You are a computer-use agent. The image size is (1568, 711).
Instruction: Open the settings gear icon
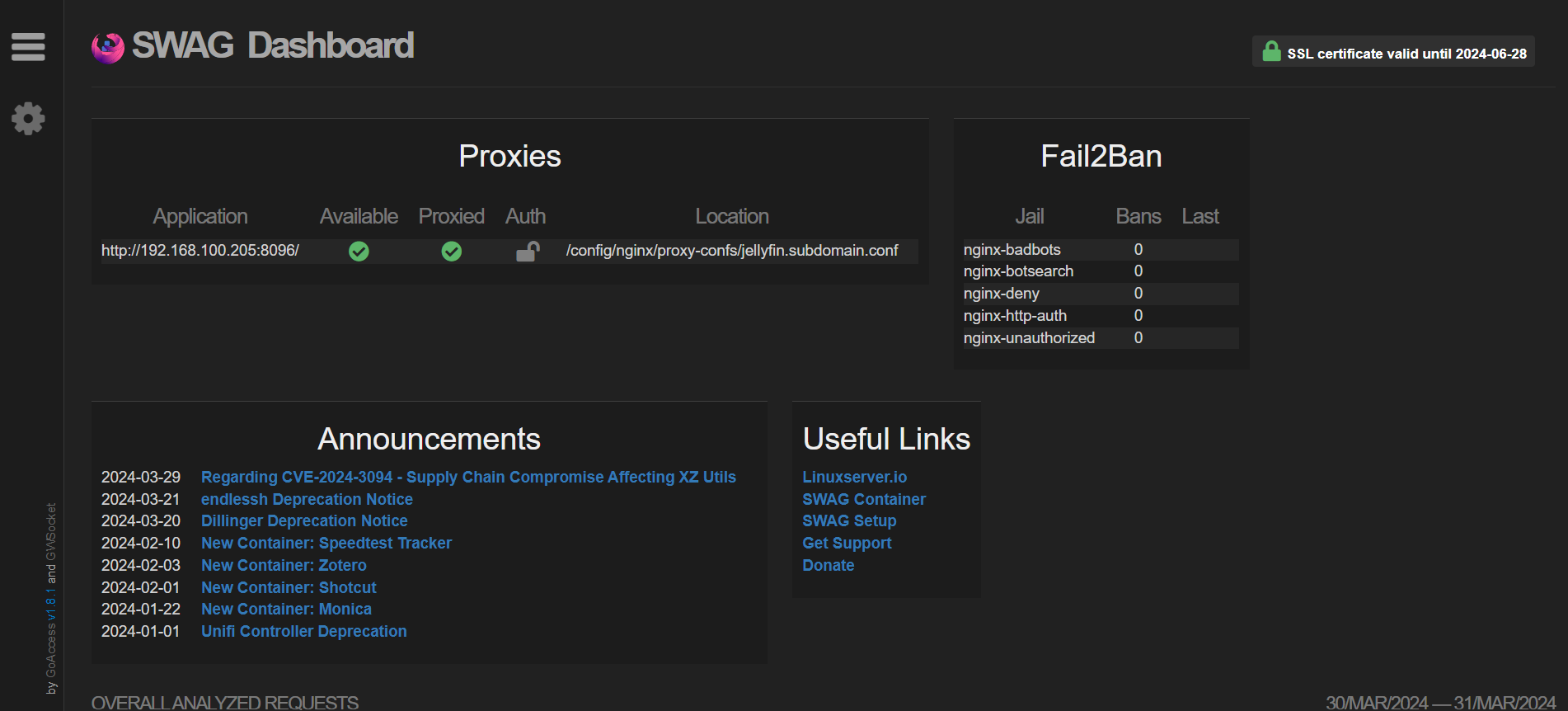[x=28, y=119]
